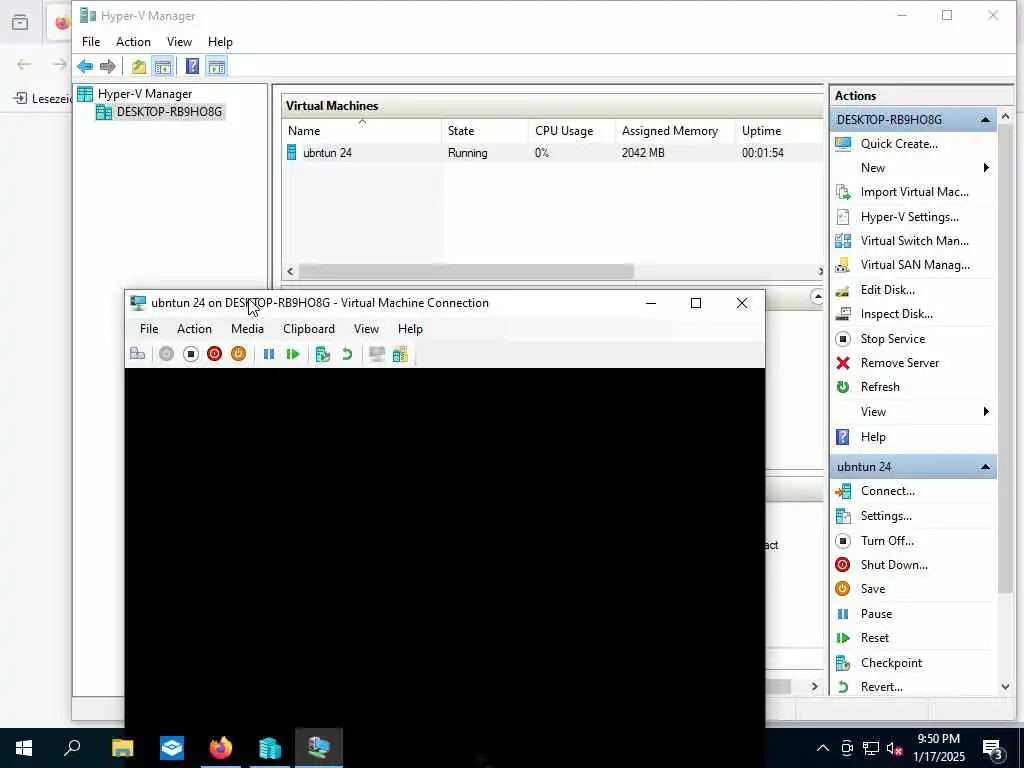Open File Explorer from taskbar
Image resolution: width=1024 pixels, height=768 pixels.
[122, 748]
